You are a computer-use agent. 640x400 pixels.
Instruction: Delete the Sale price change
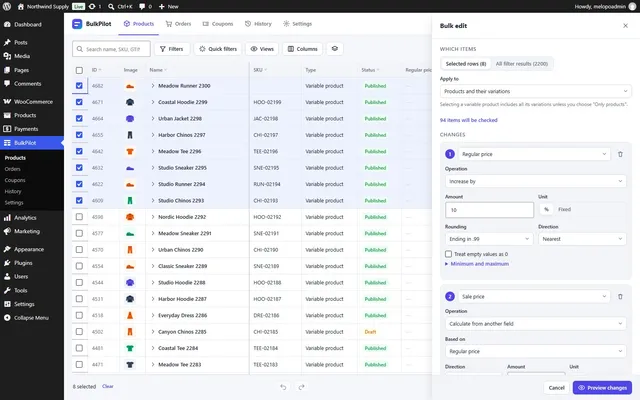(x=620, y=297)
